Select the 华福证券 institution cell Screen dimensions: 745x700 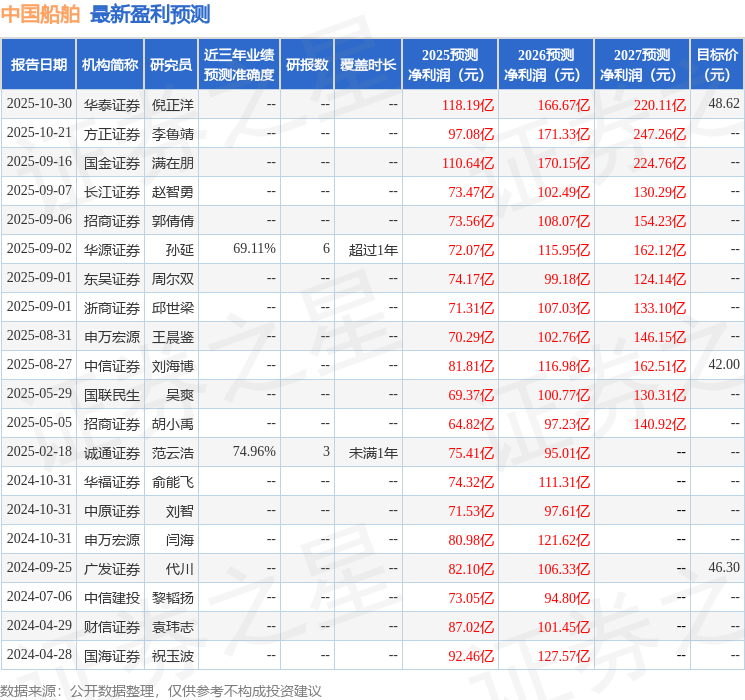112,482
